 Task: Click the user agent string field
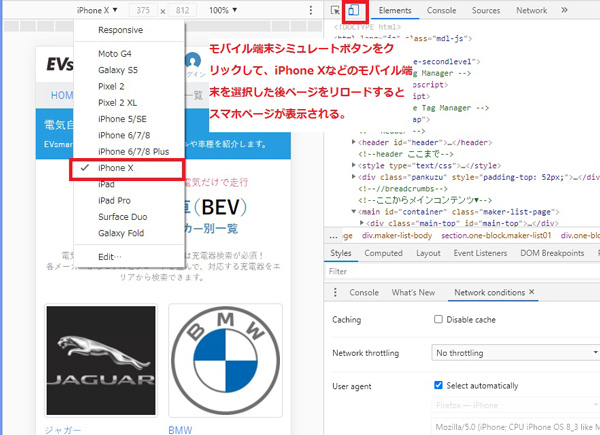(515, 426)
